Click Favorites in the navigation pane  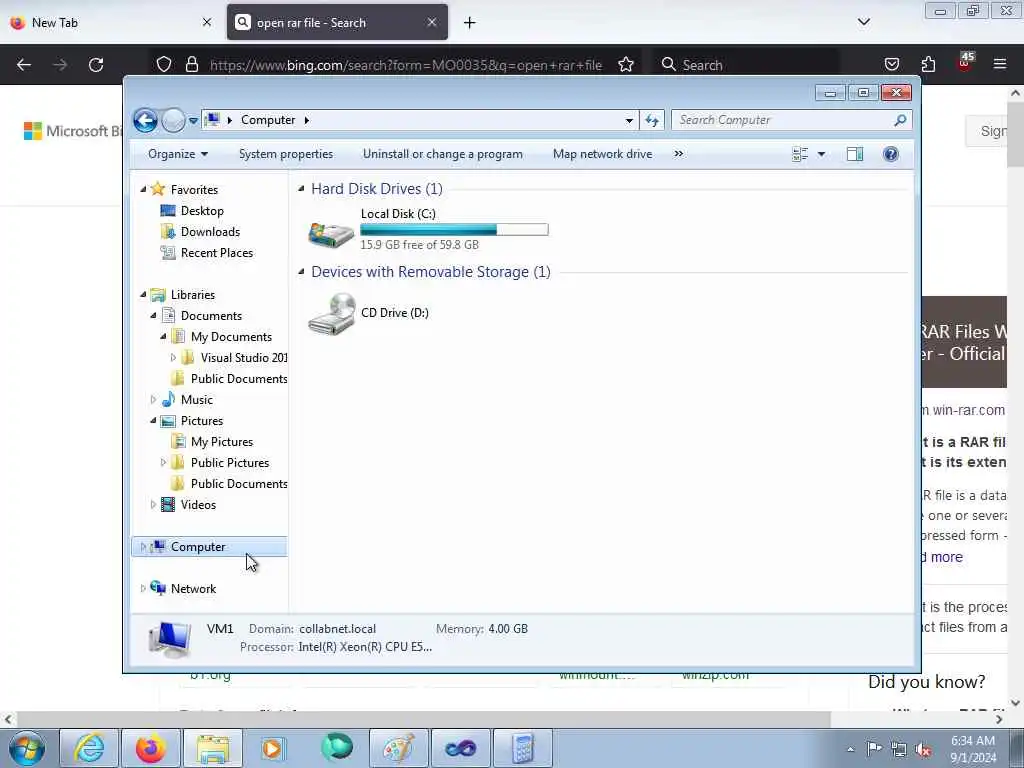[x=194, y=189]
